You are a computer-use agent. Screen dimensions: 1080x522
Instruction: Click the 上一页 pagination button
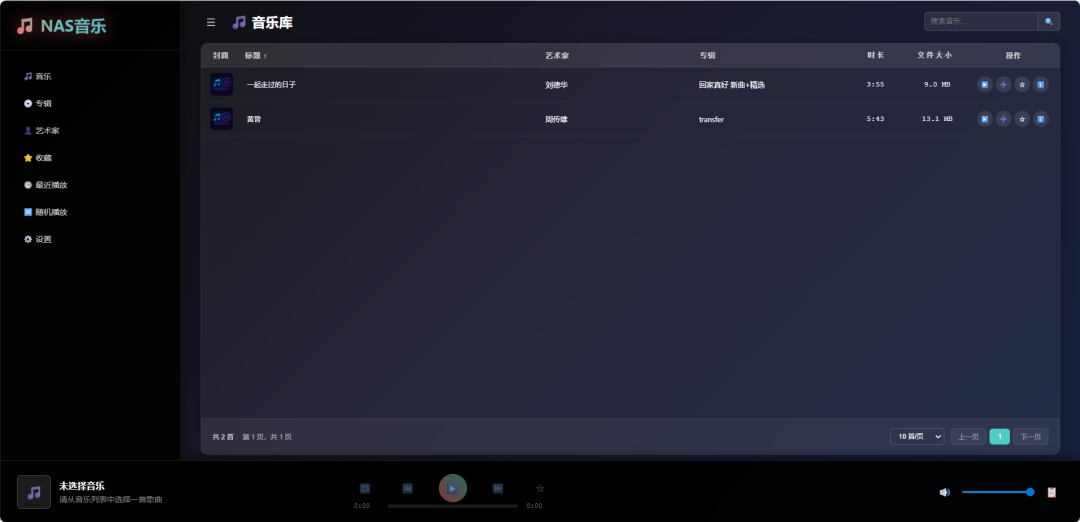pos(968,437)
